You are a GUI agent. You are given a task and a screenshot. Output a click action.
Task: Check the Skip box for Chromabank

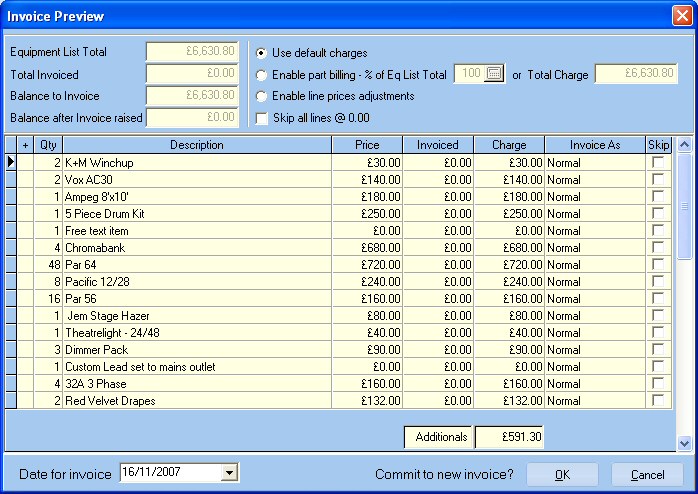click(658, 247)
